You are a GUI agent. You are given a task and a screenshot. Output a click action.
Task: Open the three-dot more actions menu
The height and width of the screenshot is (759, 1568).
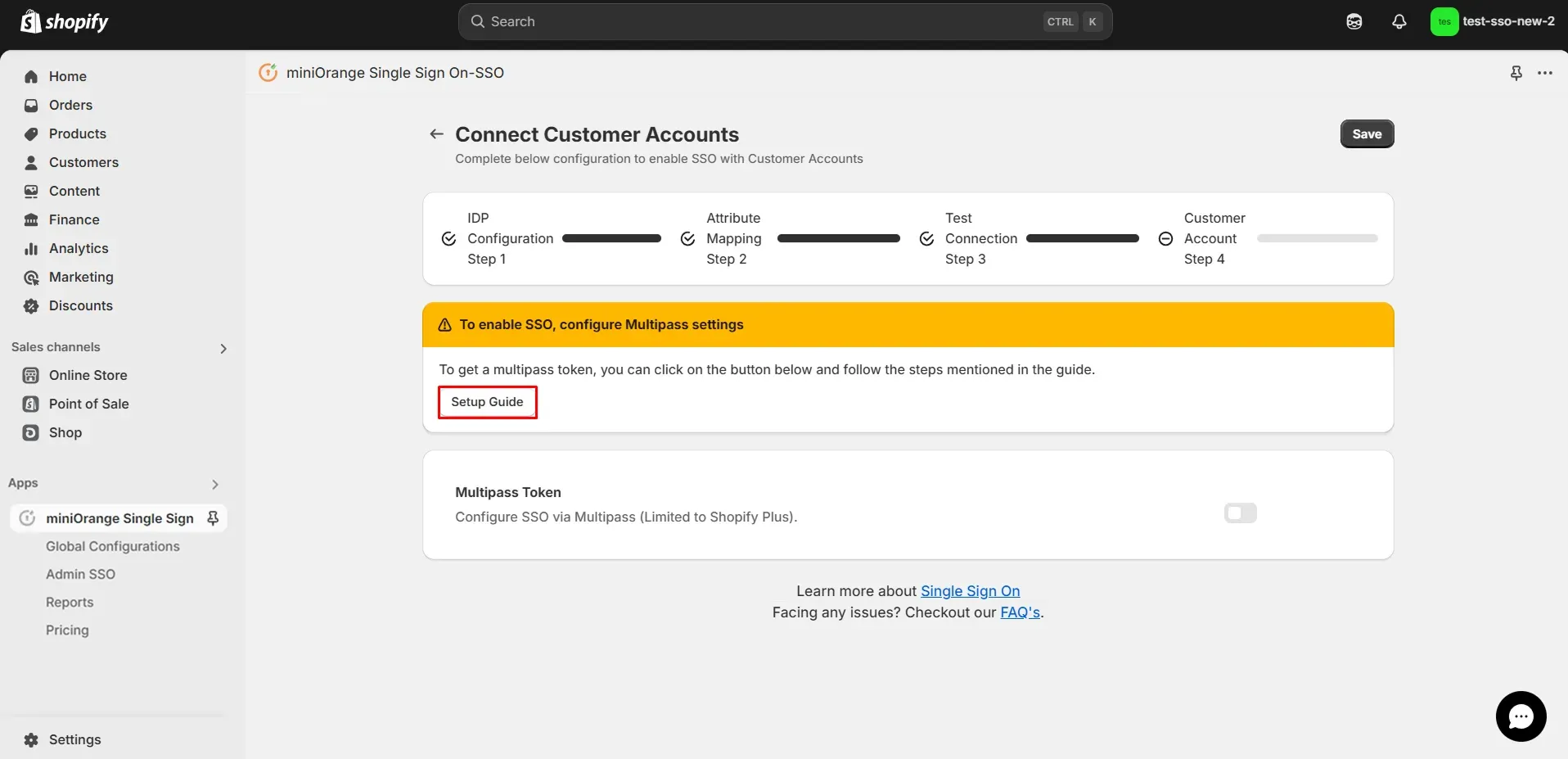pos(1545,73)
